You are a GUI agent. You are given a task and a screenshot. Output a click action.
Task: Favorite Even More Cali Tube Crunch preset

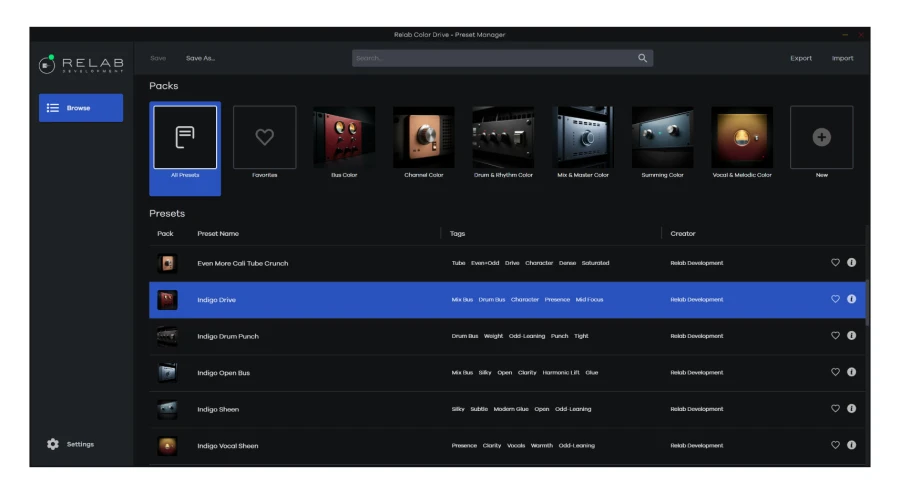tap(835, 263)
